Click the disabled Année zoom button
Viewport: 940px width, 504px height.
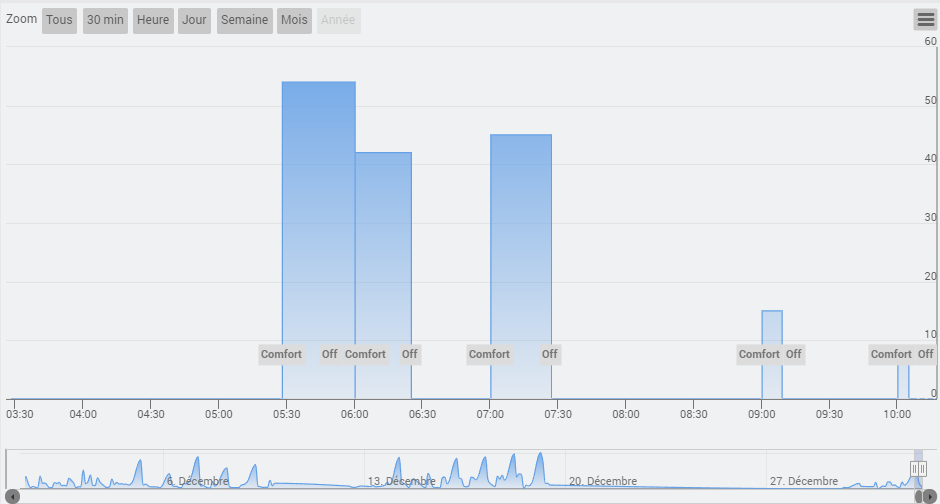338,20
